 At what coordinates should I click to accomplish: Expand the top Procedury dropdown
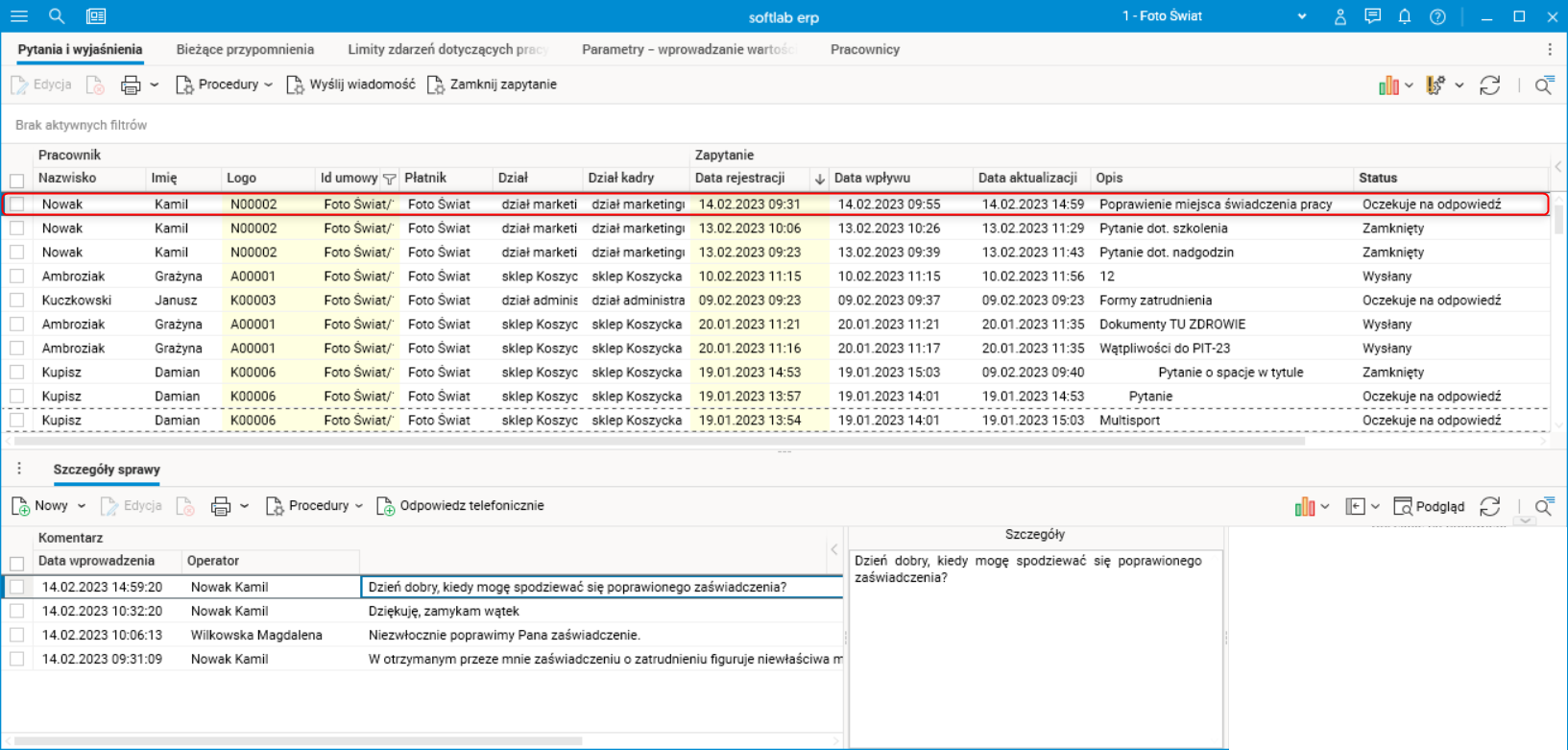pos(268,85)
